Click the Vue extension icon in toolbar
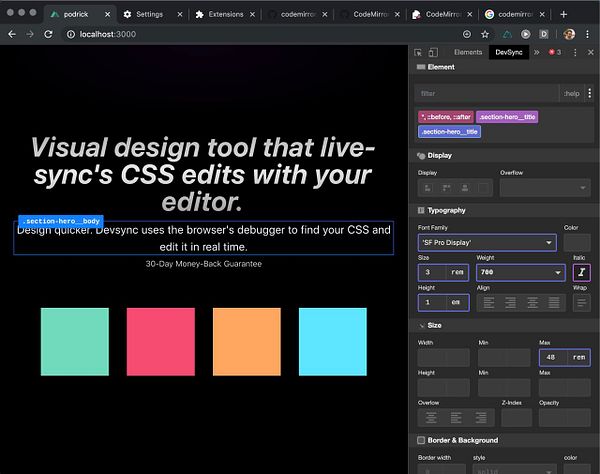This screenshot has height=474, width=600. click(x=507, y=34)
